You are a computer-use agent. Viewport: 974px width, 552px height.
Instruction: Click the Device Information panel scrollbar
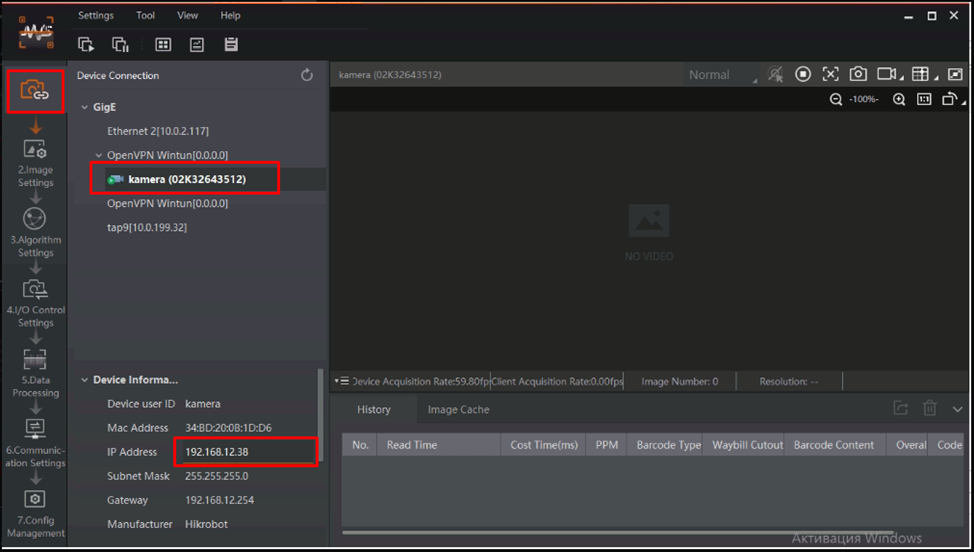[x=321, y=416]
